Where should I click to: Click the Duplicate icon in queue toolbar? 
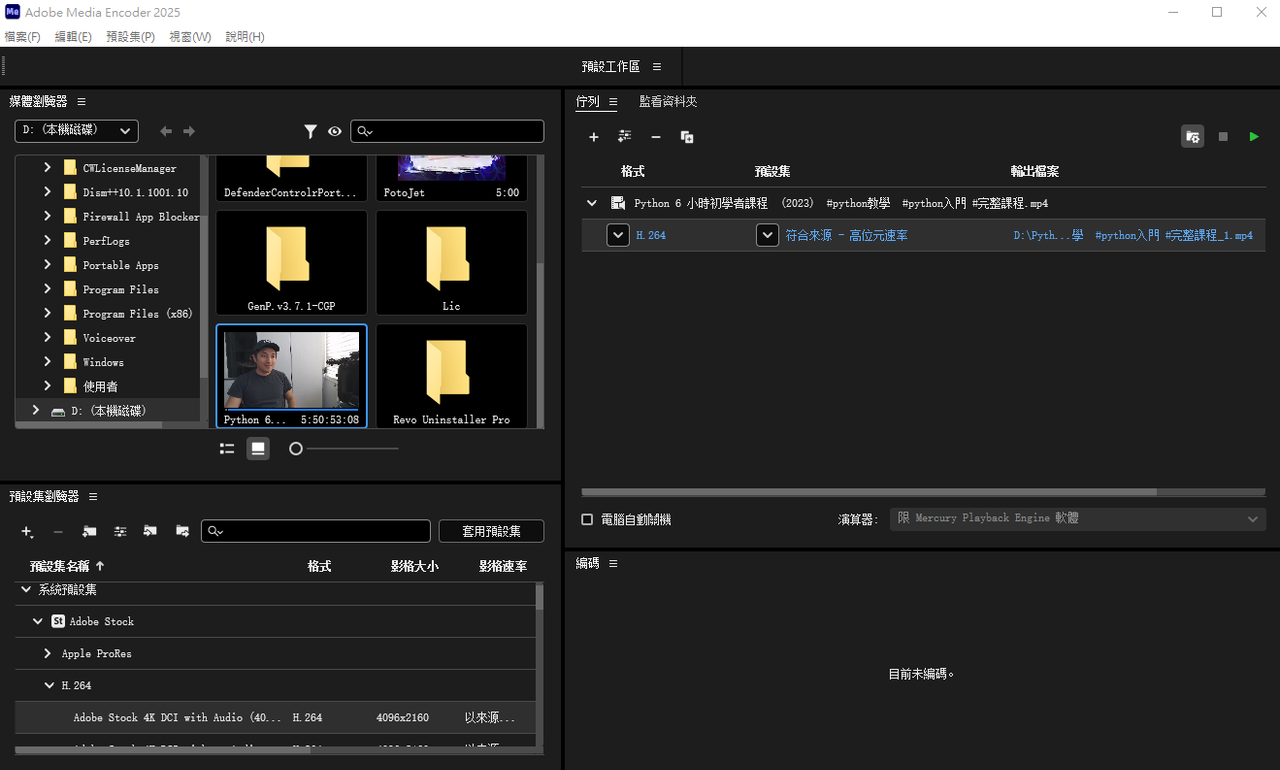coord(687,137)
